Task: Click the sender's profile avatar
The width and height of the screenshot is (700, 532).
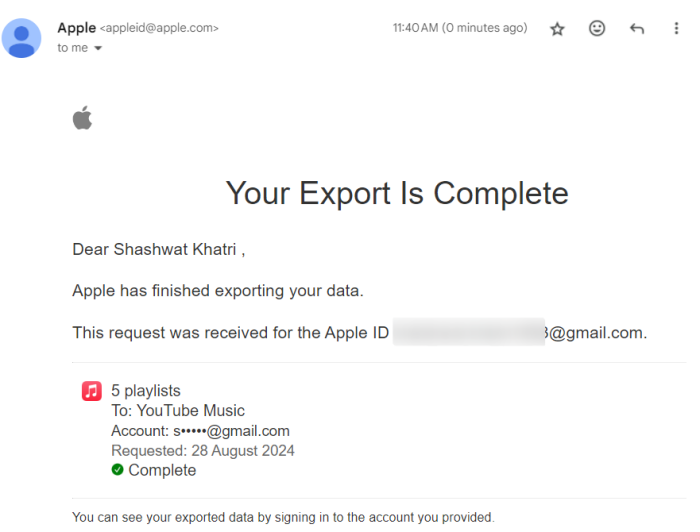Action: click(x=22, y=38)
